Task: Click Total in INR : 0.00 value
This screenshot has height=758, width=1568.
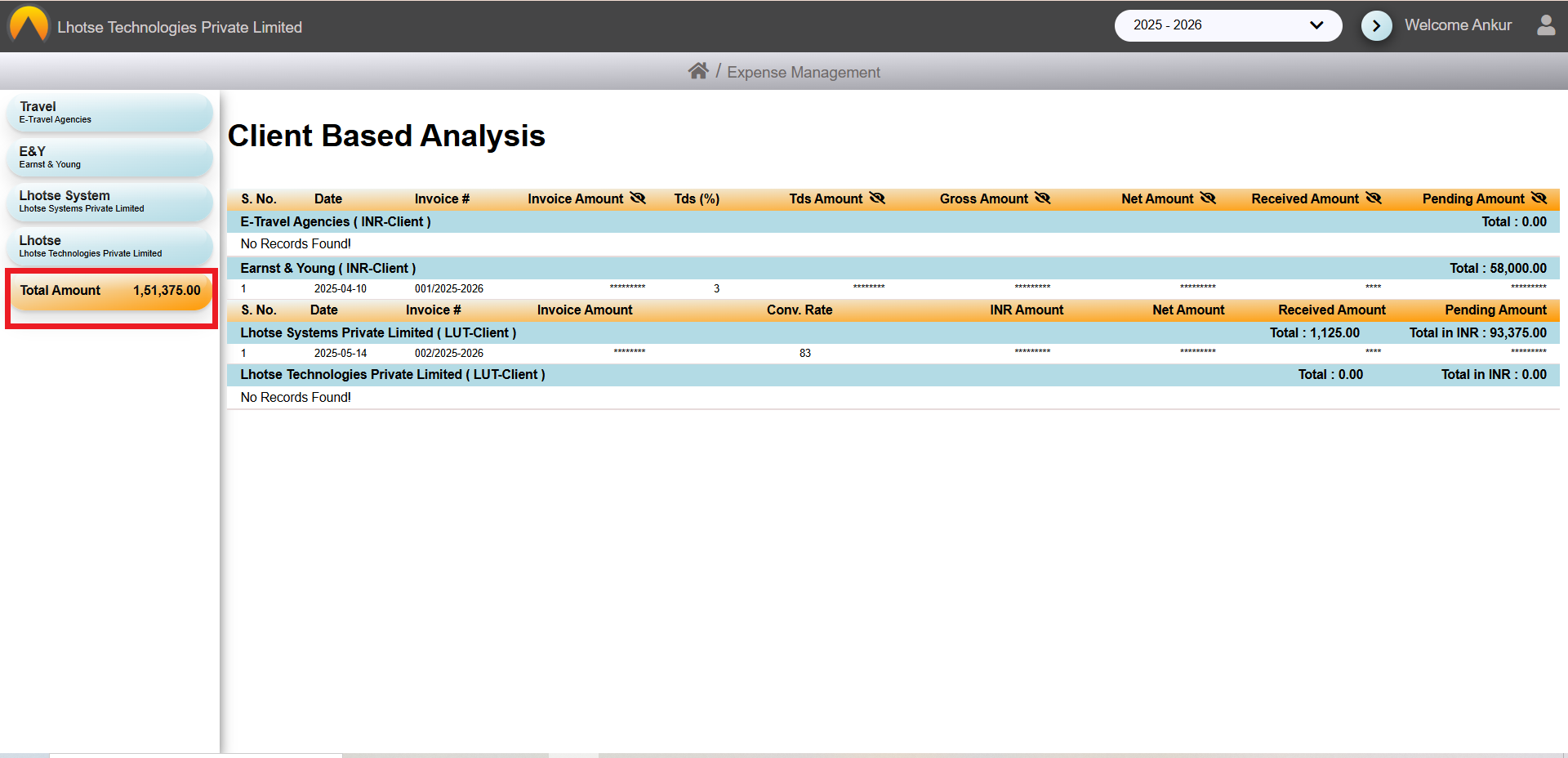Action: click(1494, 374)
